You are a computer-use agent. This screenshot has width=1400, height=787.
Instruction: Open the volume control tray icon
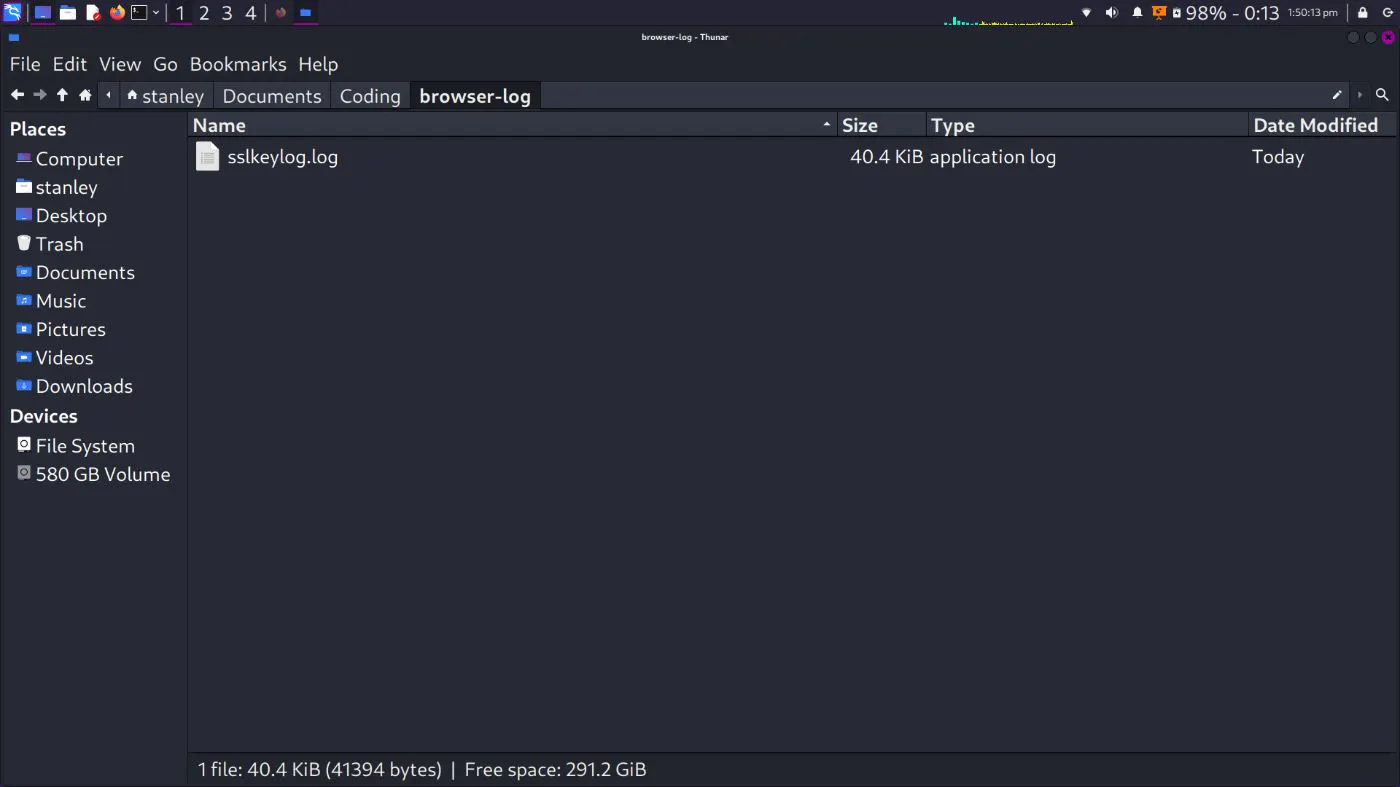pos(1111,12)
